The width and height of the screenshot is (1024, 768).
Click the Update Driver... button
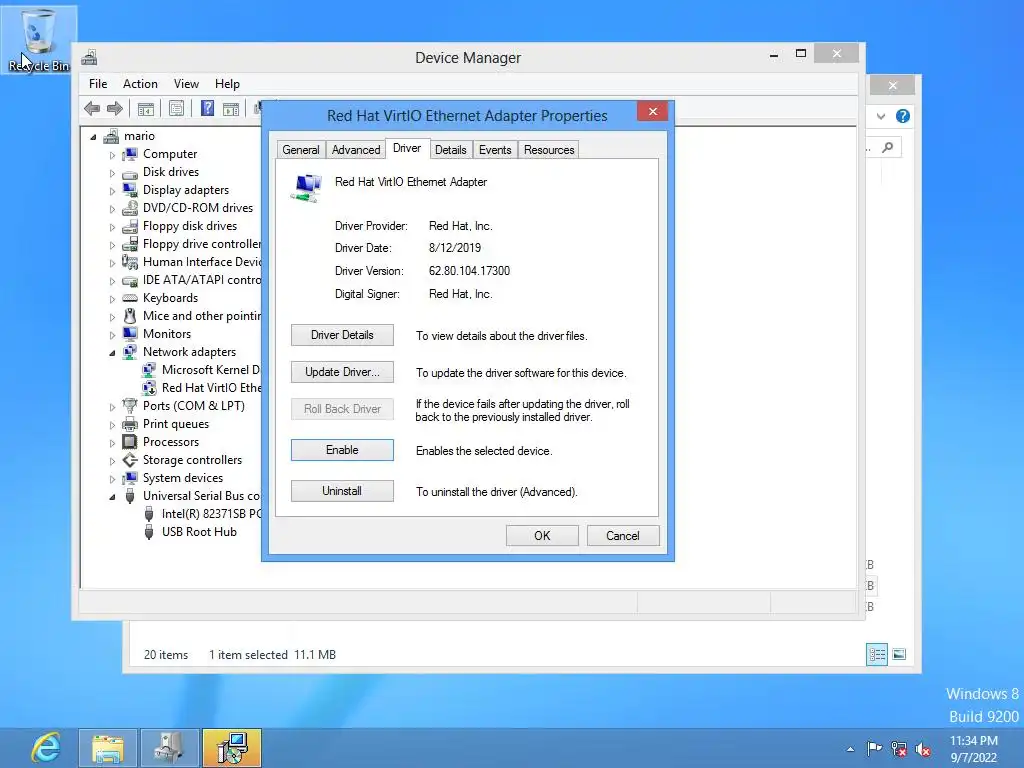coord(342,372)
